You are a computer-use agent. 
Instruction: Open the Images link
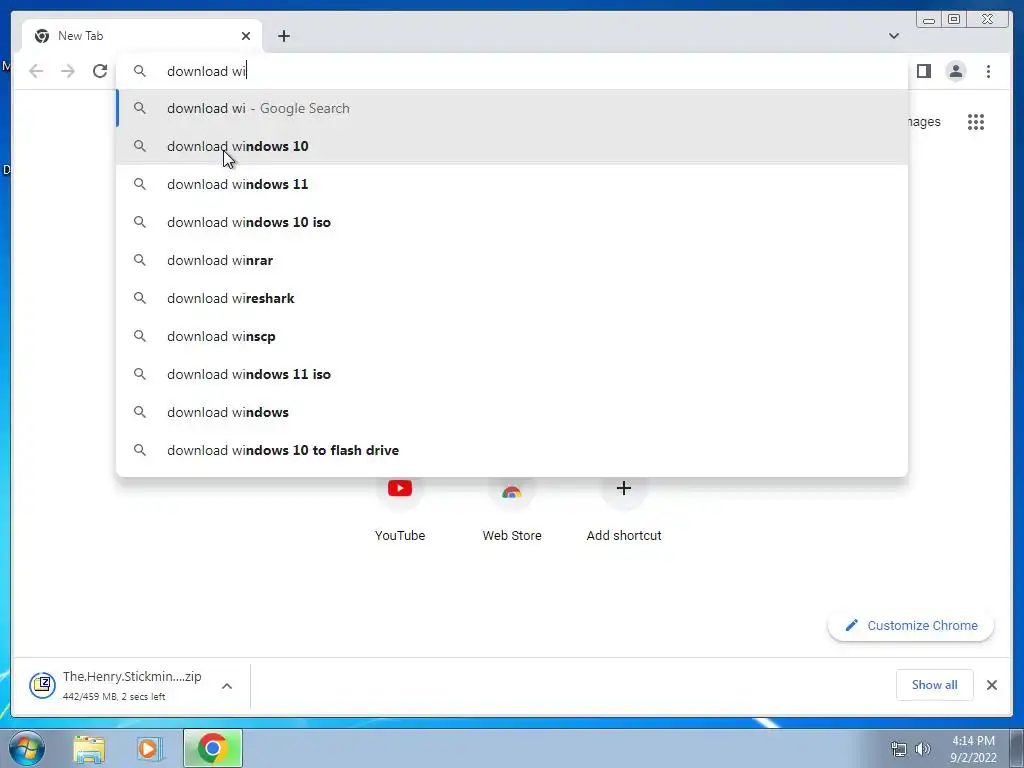(x=924, y=121)
